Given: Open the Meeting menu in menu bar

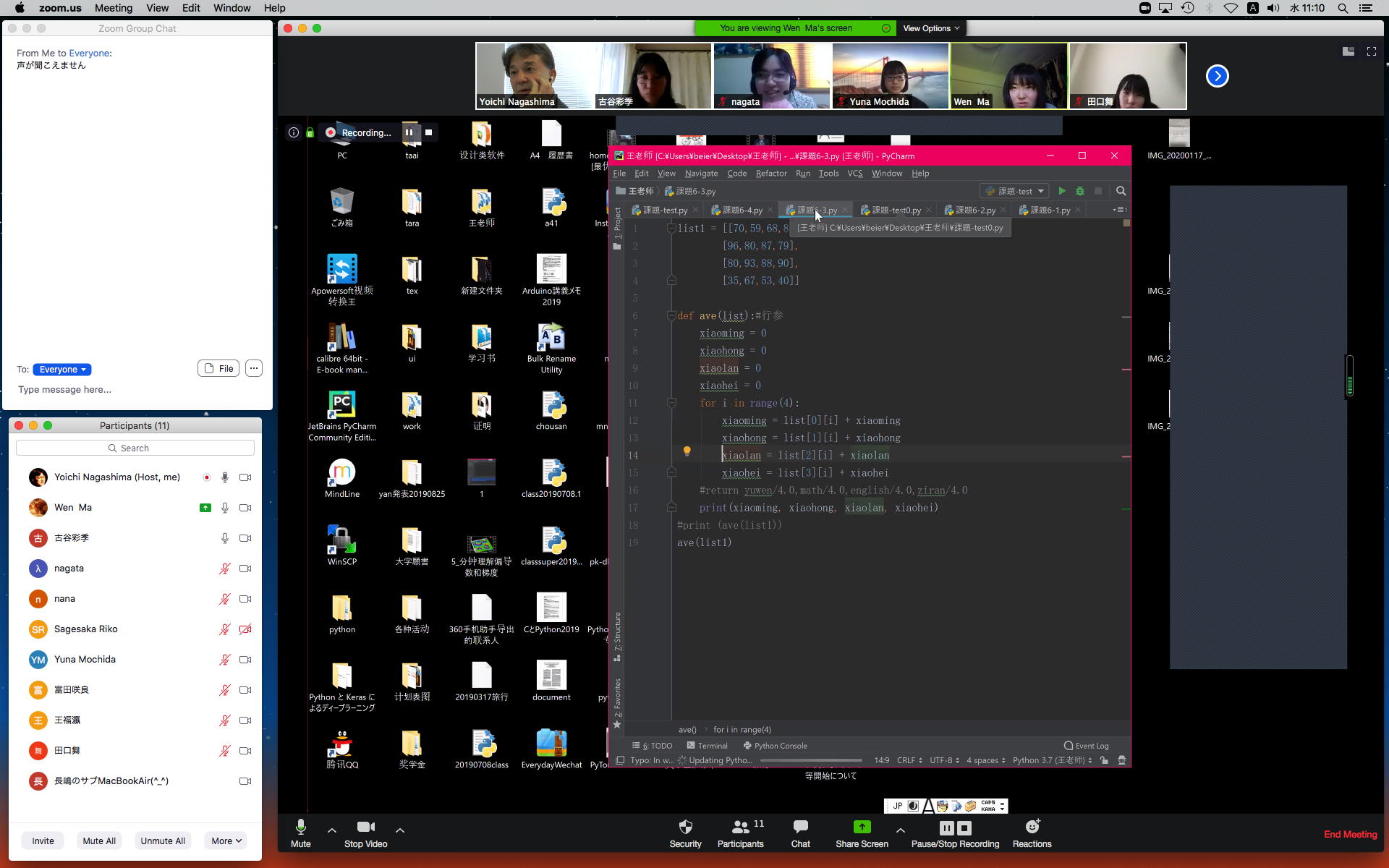Looking at the screenshot, I should click(x=114, y=8).
